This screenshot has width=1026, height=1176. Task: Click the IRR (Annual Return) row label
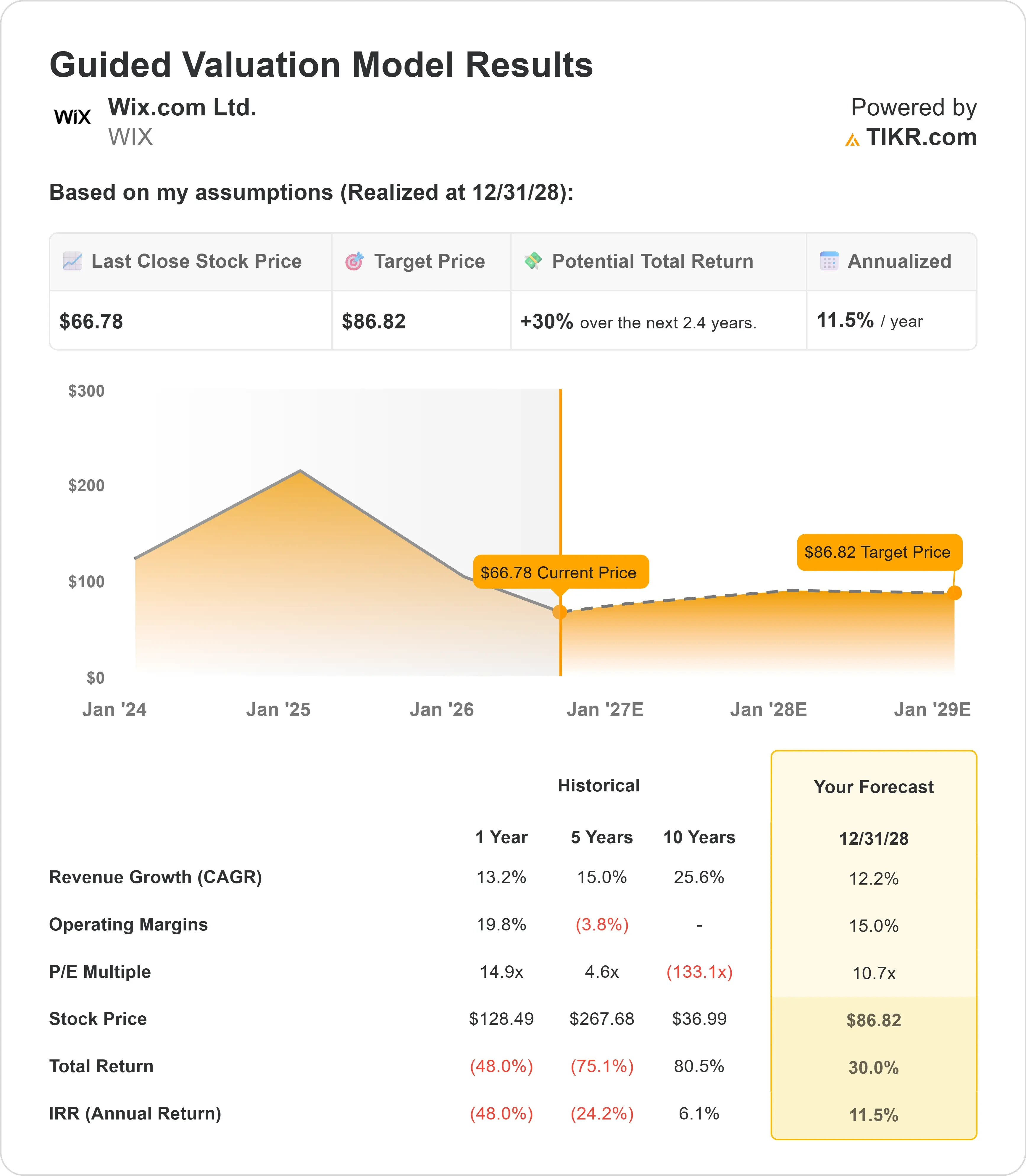(x=135, y=1114)
